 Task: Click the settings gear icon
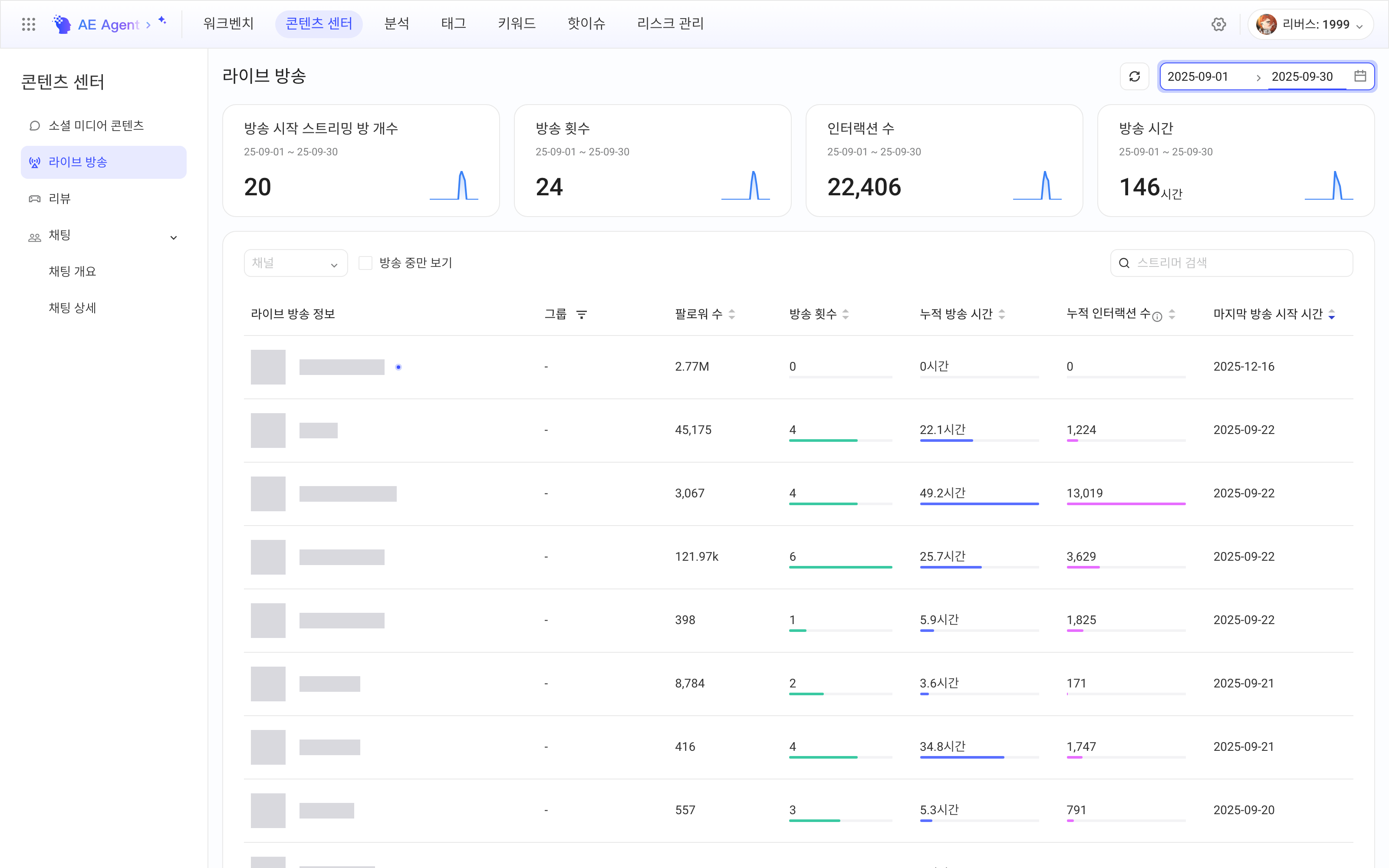pos(1218,24)
